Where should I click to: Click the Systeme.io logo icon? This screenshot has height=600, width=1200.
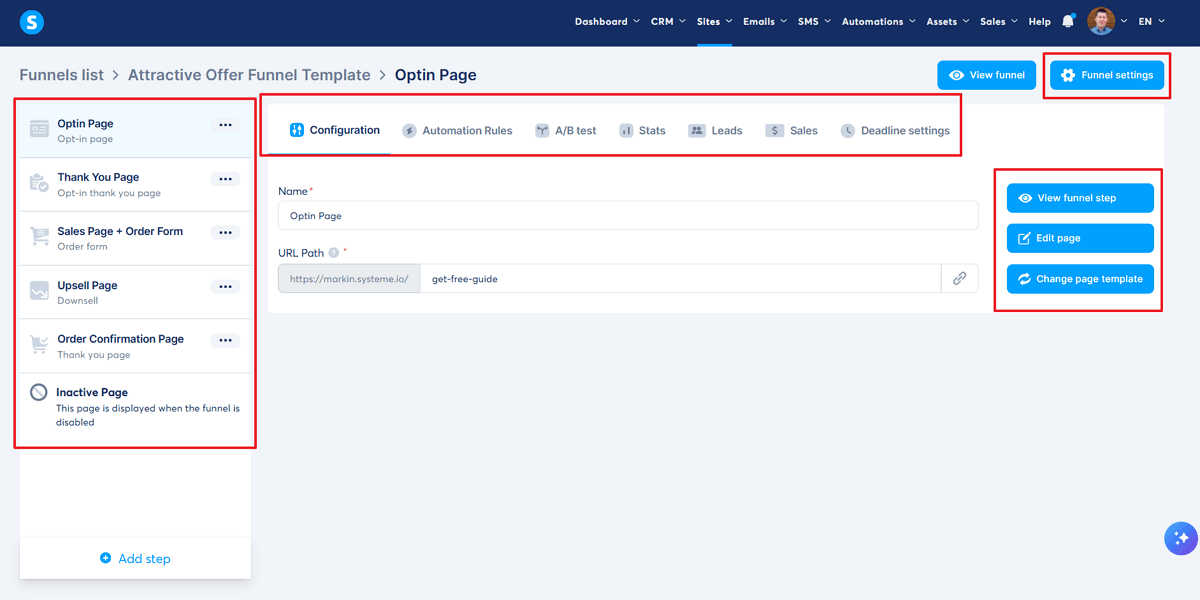32,21
